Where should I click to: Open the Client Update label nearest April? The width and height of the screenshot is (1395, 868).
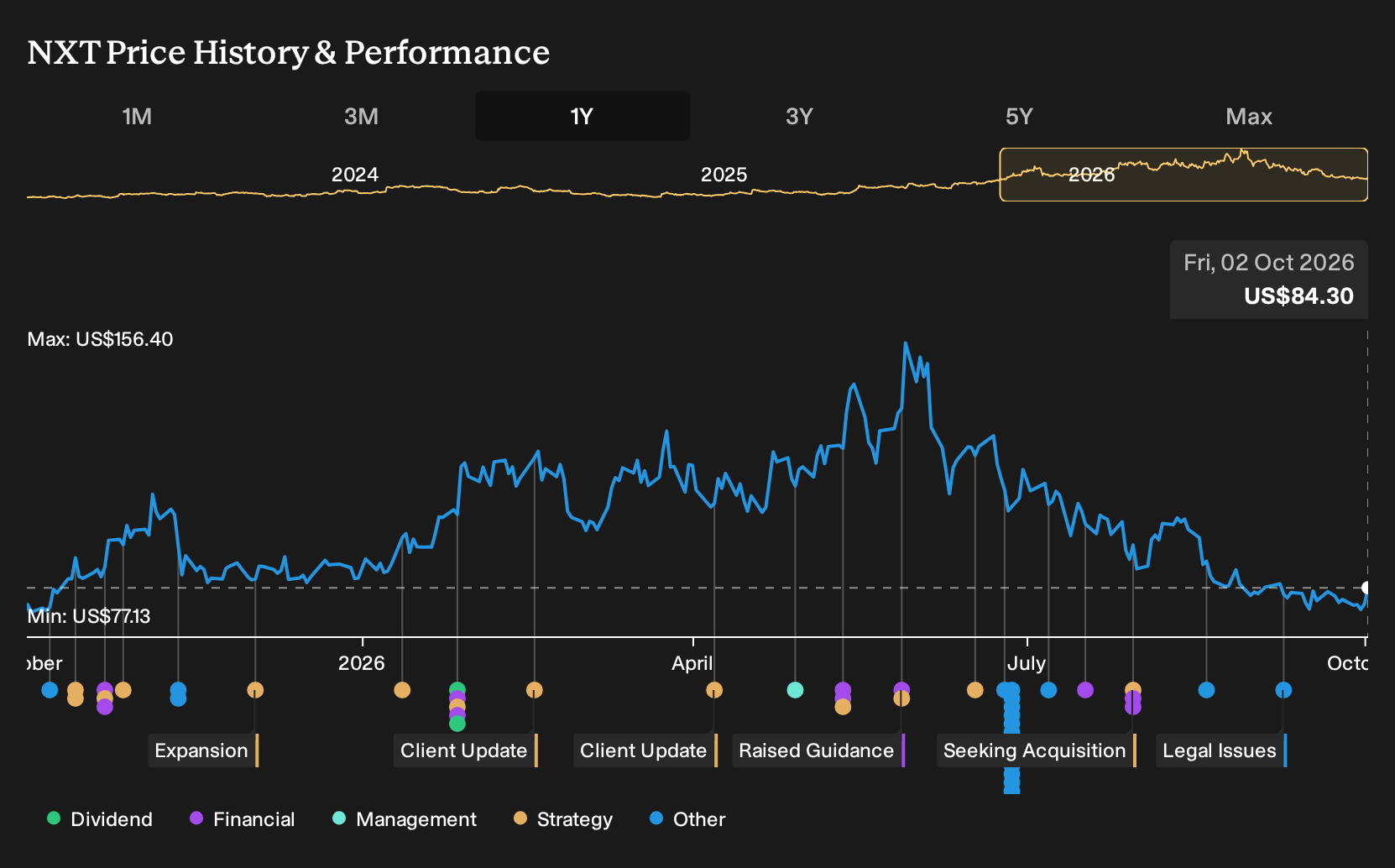tap(645, 750)
